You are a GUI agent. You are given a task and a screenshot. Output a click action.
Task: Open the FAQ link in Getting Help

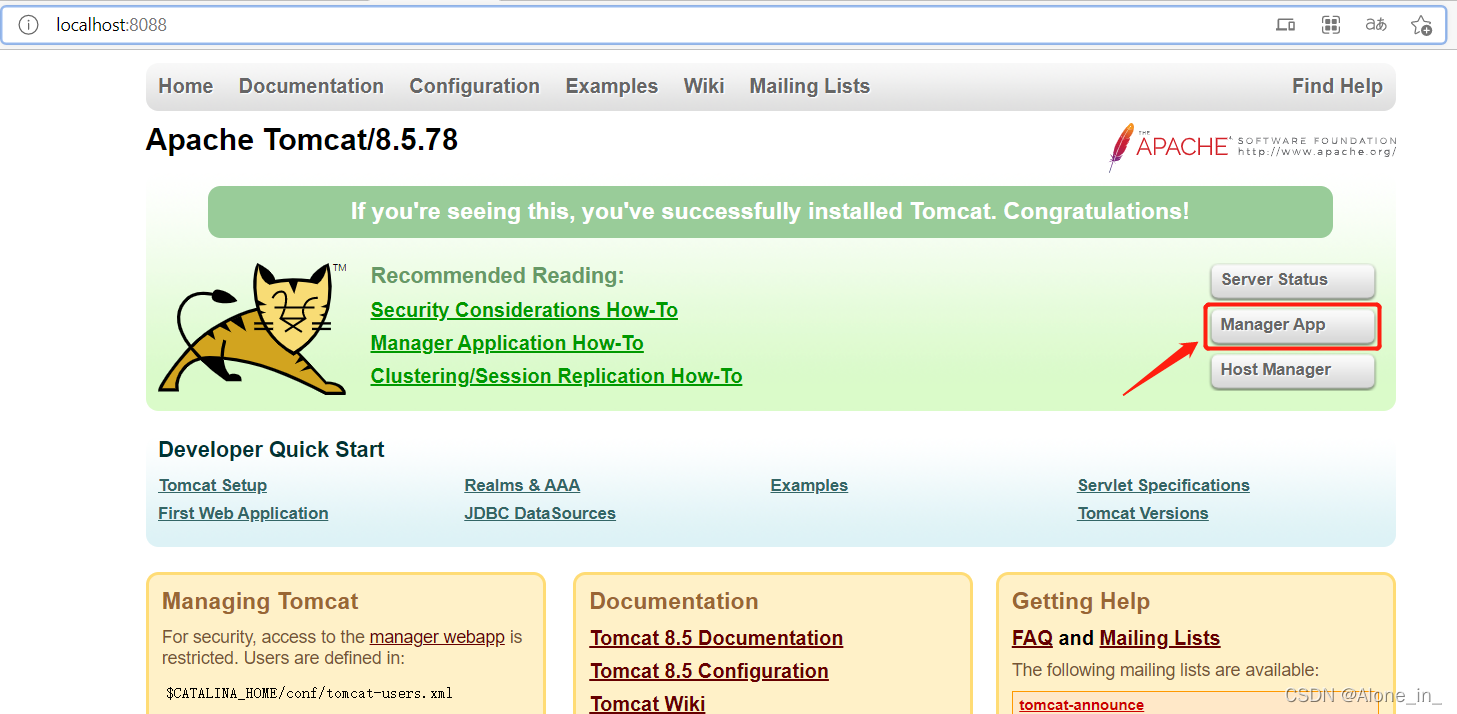(x=1032, y=638)
